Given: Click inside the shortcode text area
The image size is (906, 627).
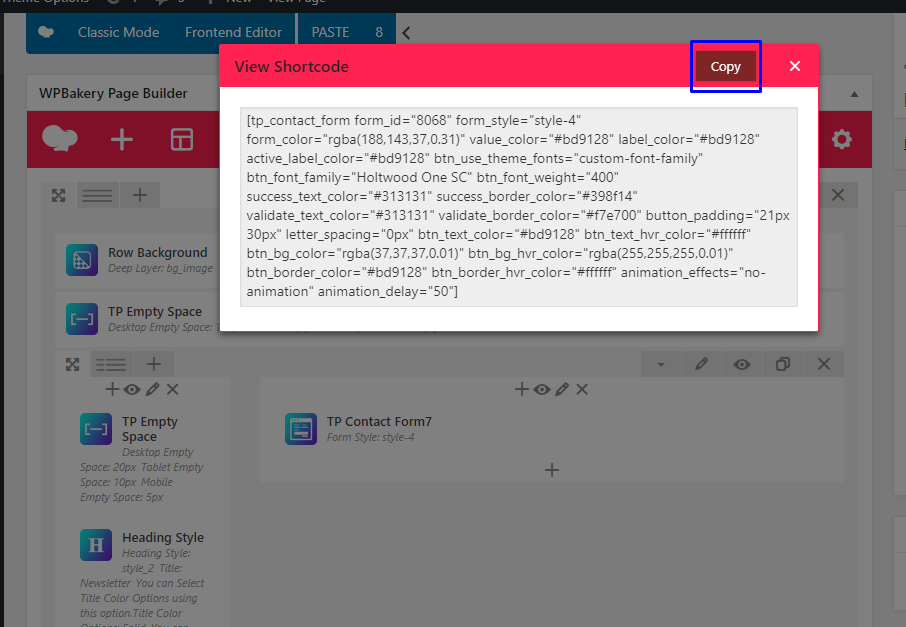Looking at the screenshot, I should coord(519,206).
